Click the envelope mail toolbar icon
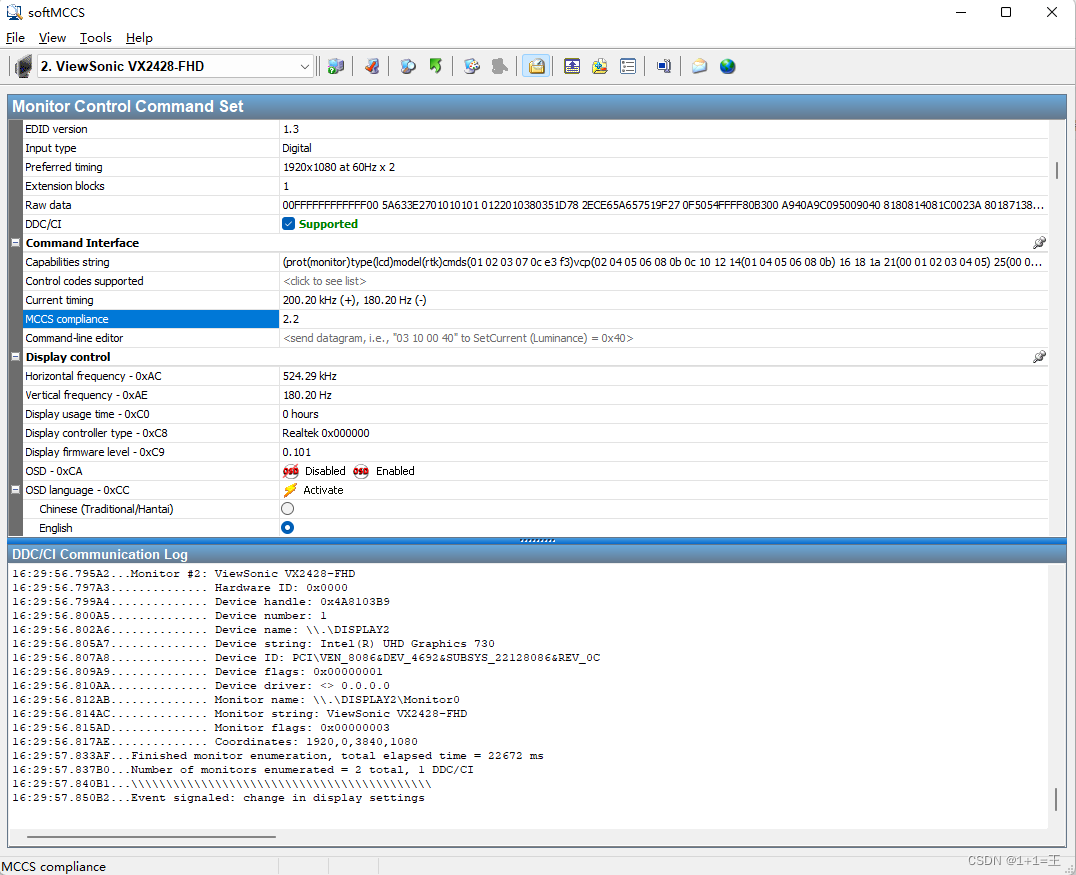1076x875 pixels. tap(699, 67)
